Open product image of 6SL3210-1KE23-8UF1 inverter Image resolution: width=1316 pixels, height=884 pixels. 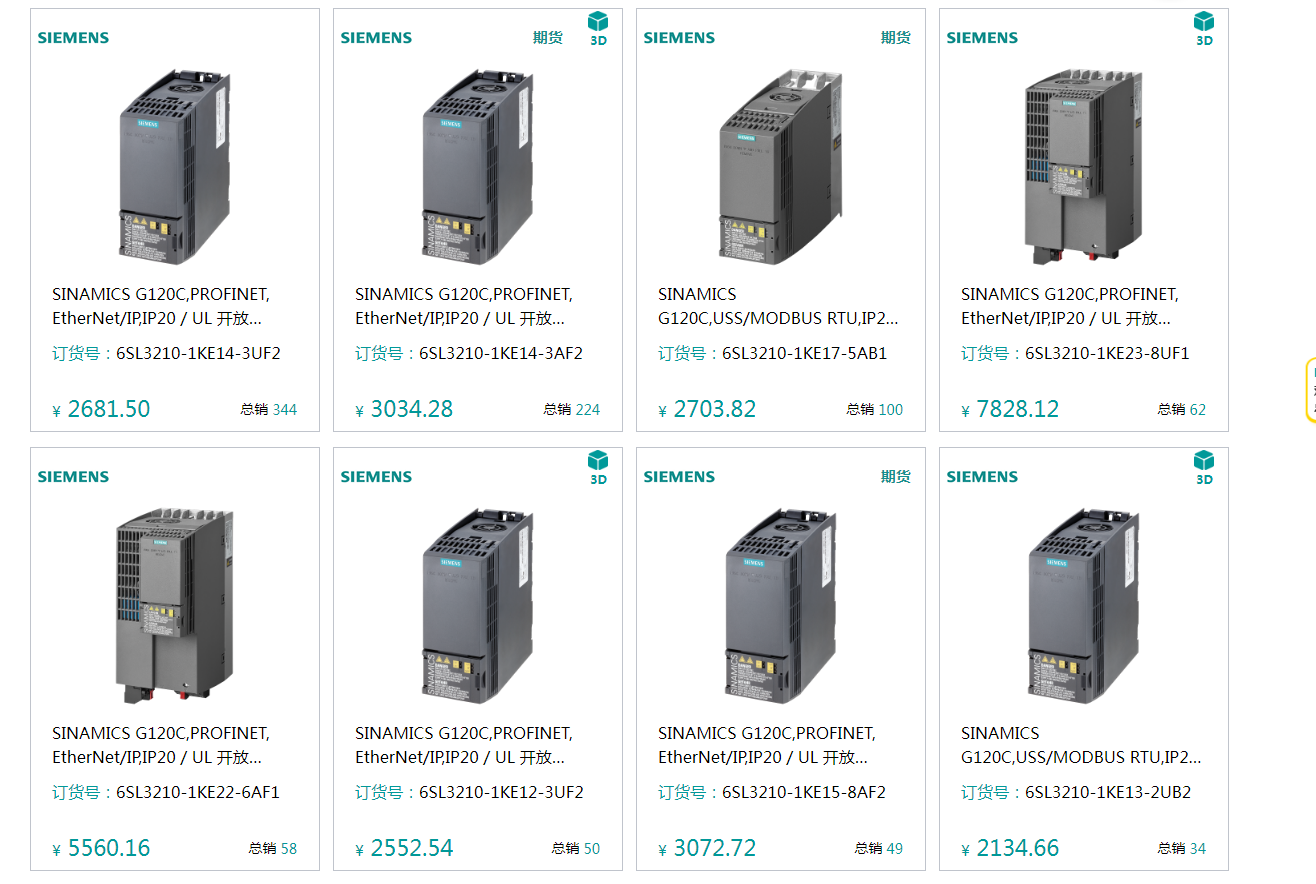1084,167
